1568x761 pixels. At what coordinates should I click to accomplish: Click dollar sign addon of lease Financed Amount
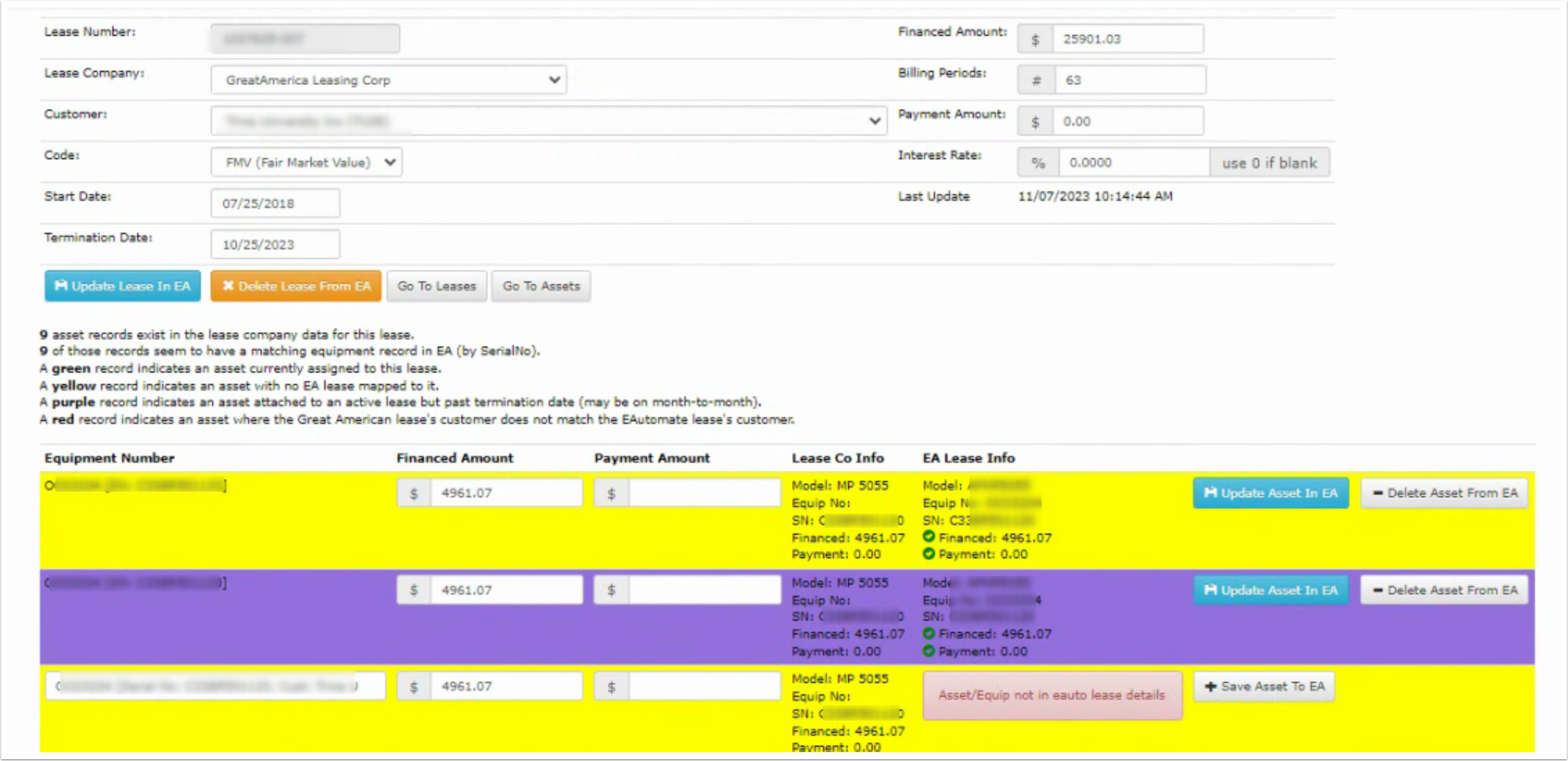(x=1035, y=39)
